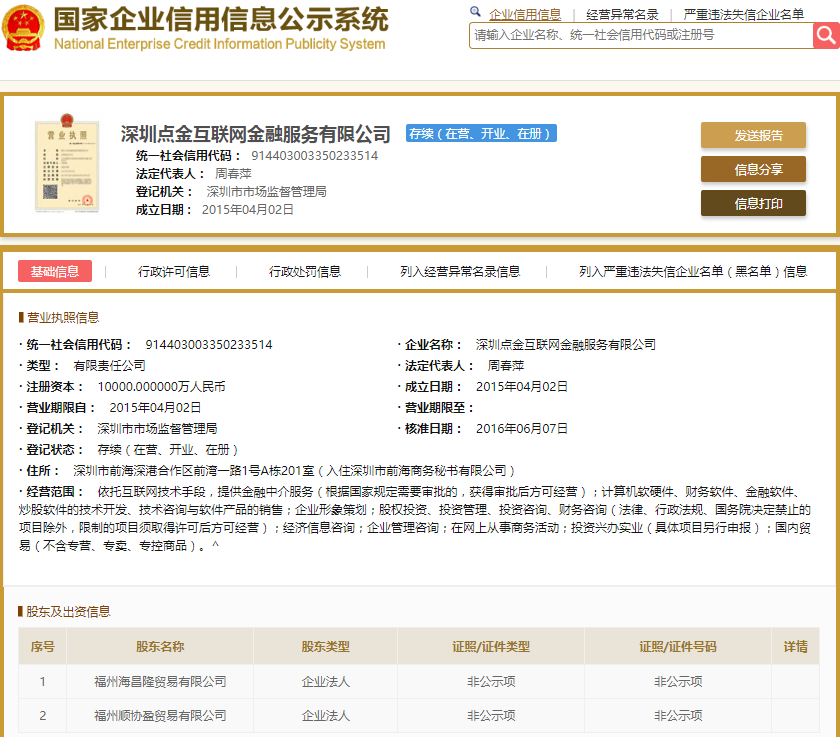Open the 严重违法失信企业名单 link
The height and width of the screenshot is (737, 840).
(x=743, y=14)
